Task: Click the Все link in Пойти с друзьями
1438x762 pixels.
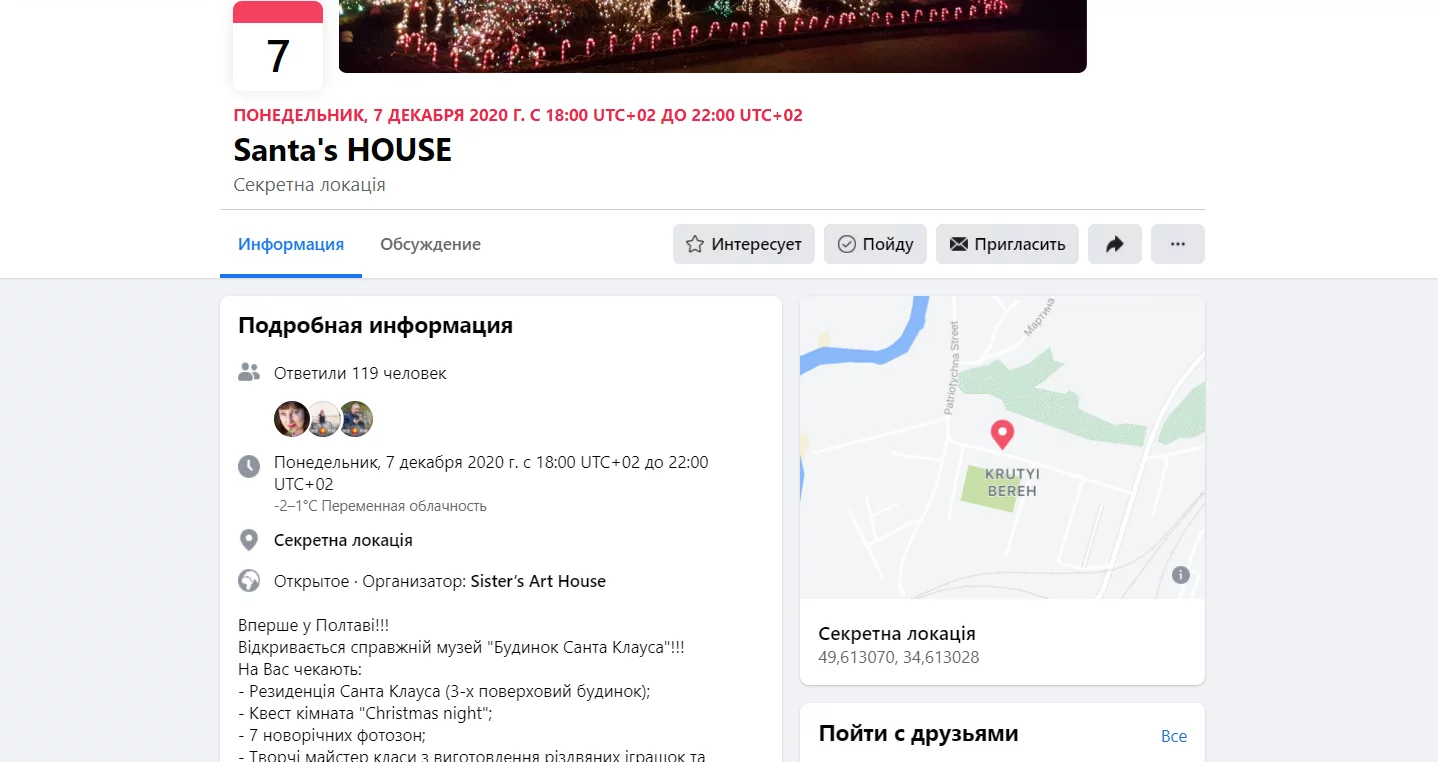Action: [x=1174, y=736]
